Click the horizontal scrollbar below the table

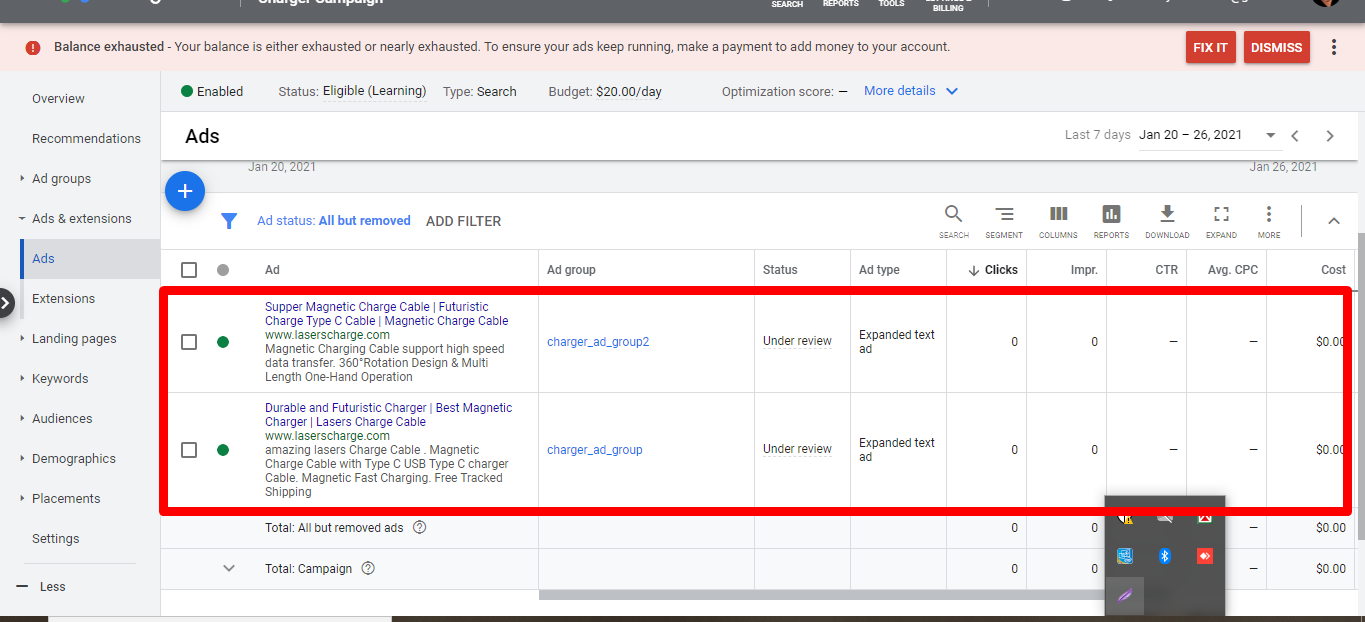coord(820,595)
